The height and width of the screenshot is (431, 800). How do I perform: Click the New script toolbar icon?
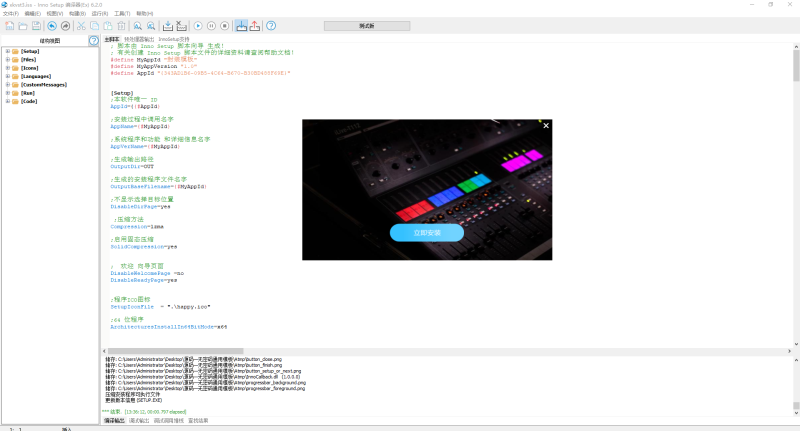(10, 26)
